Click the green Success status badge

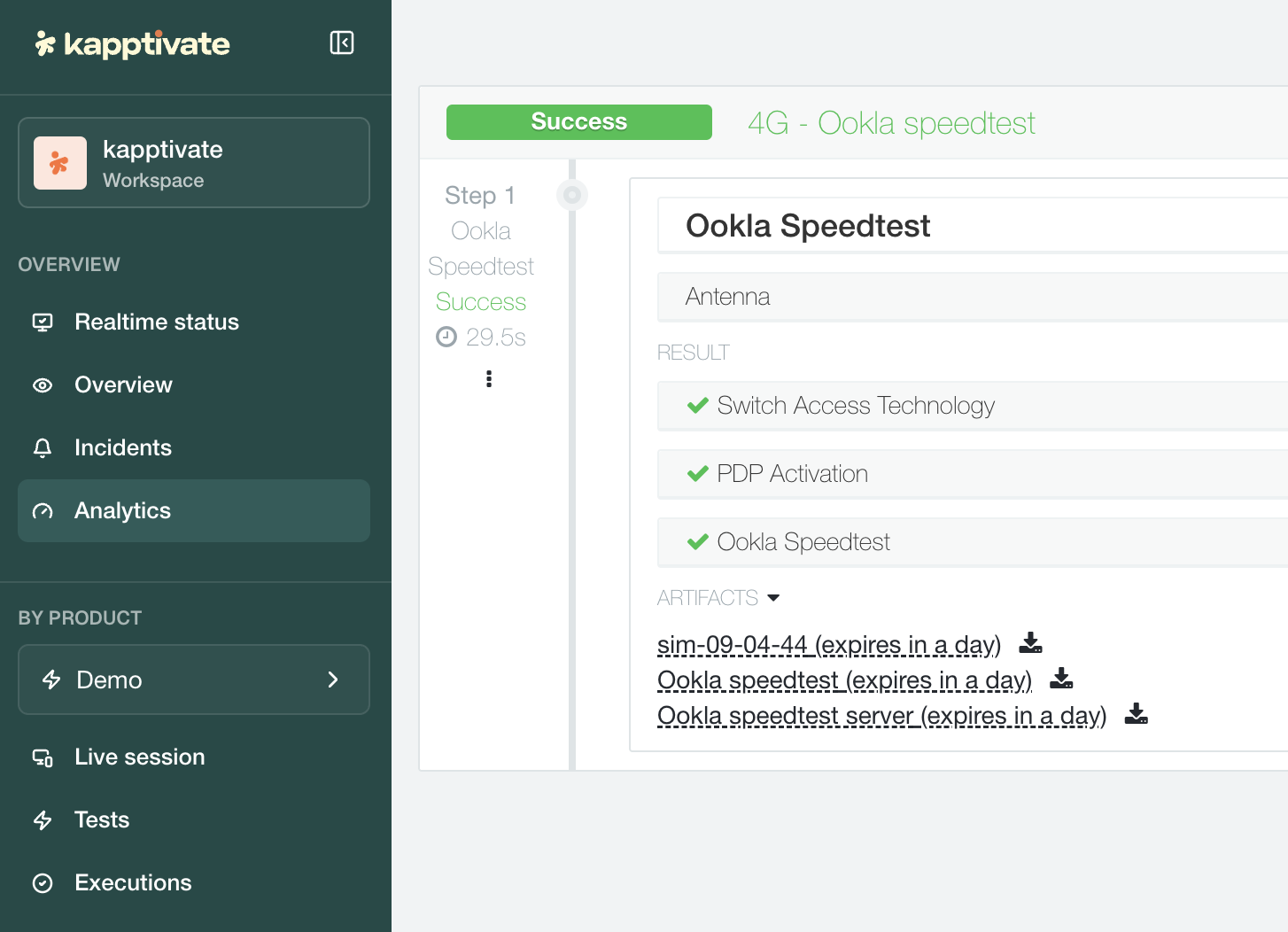(x=579, y=122)
